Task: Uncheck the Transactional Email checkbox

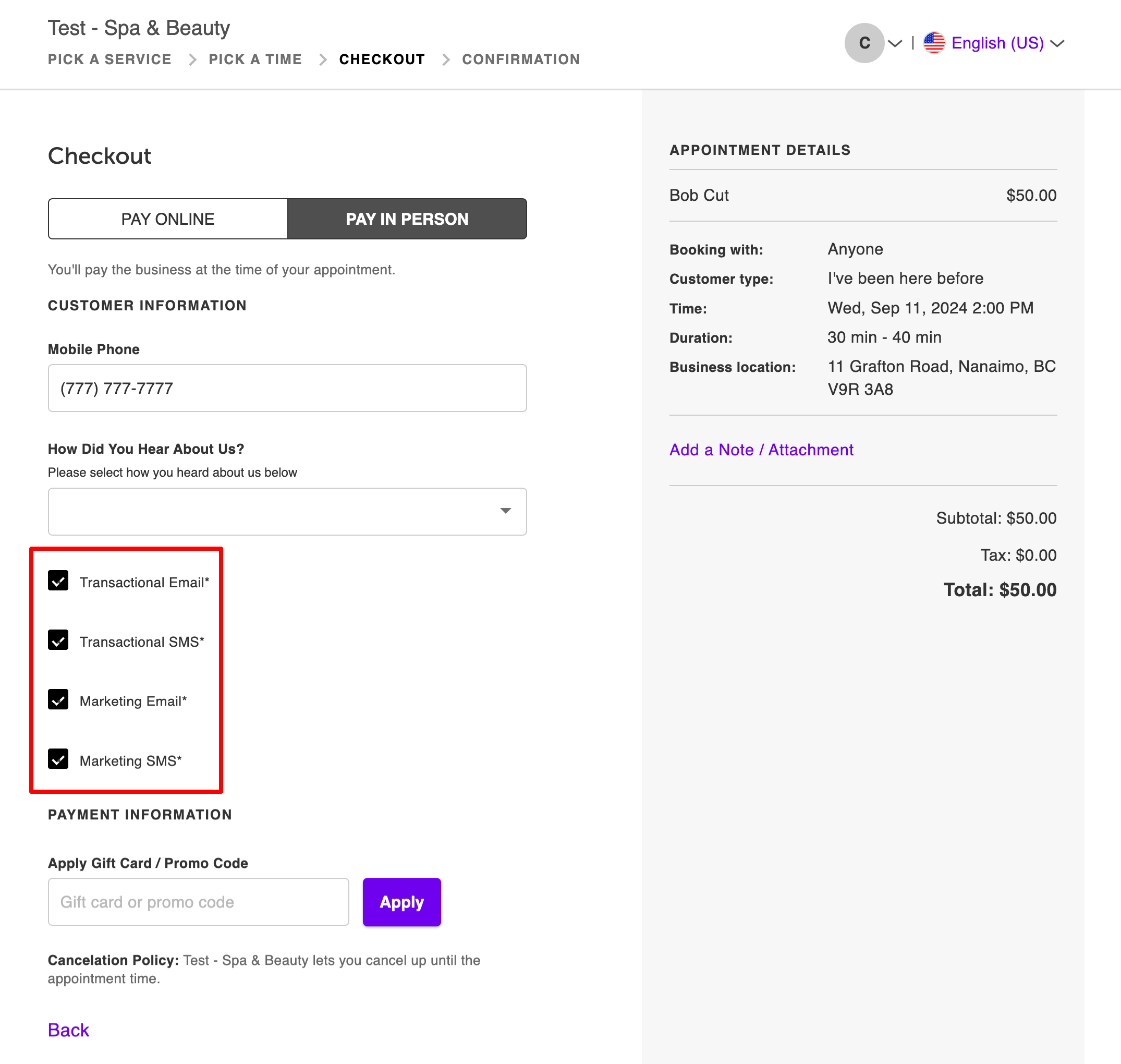Action: [58, 581]
